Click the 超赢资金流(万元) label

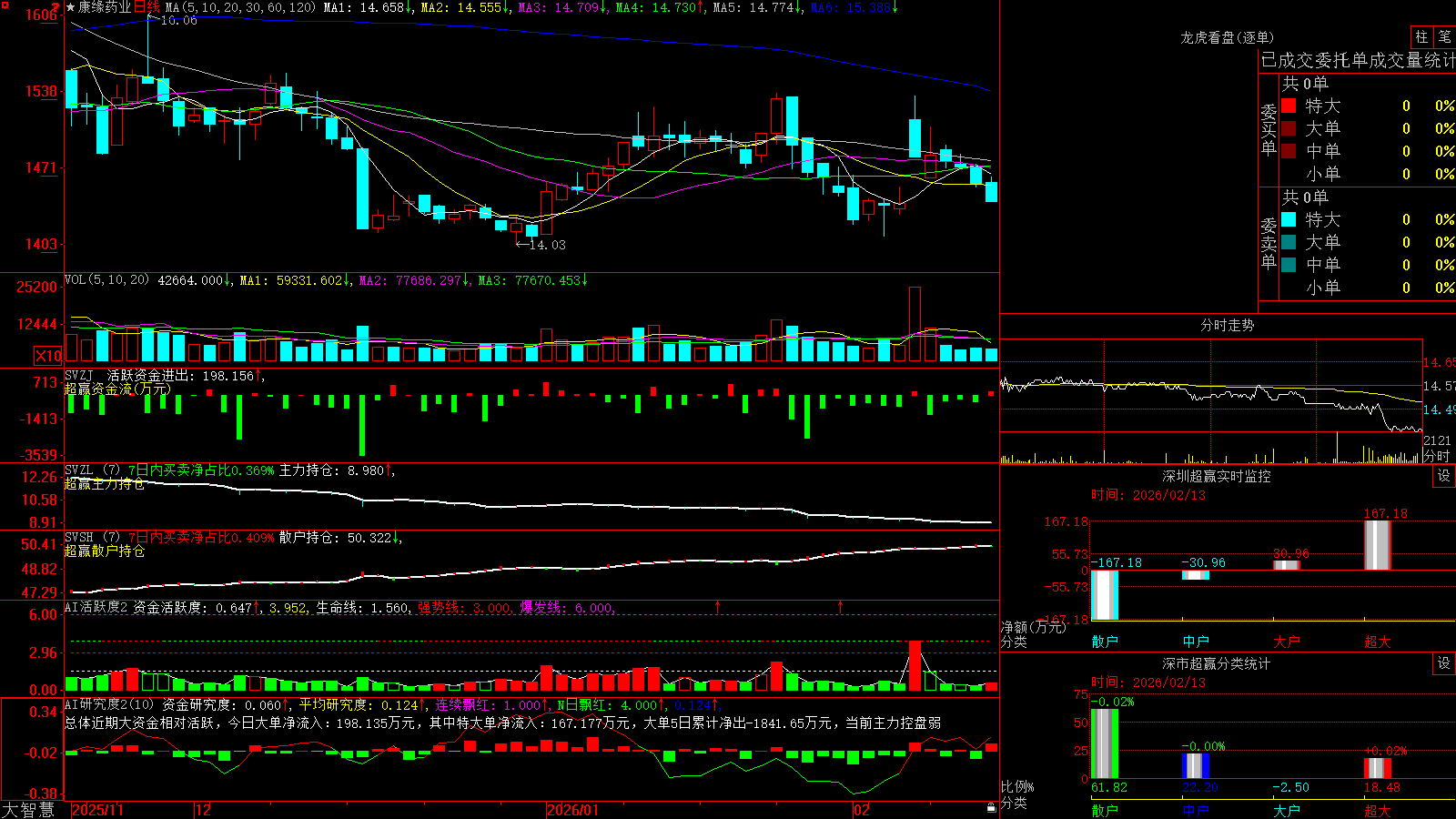pos(117,389)
